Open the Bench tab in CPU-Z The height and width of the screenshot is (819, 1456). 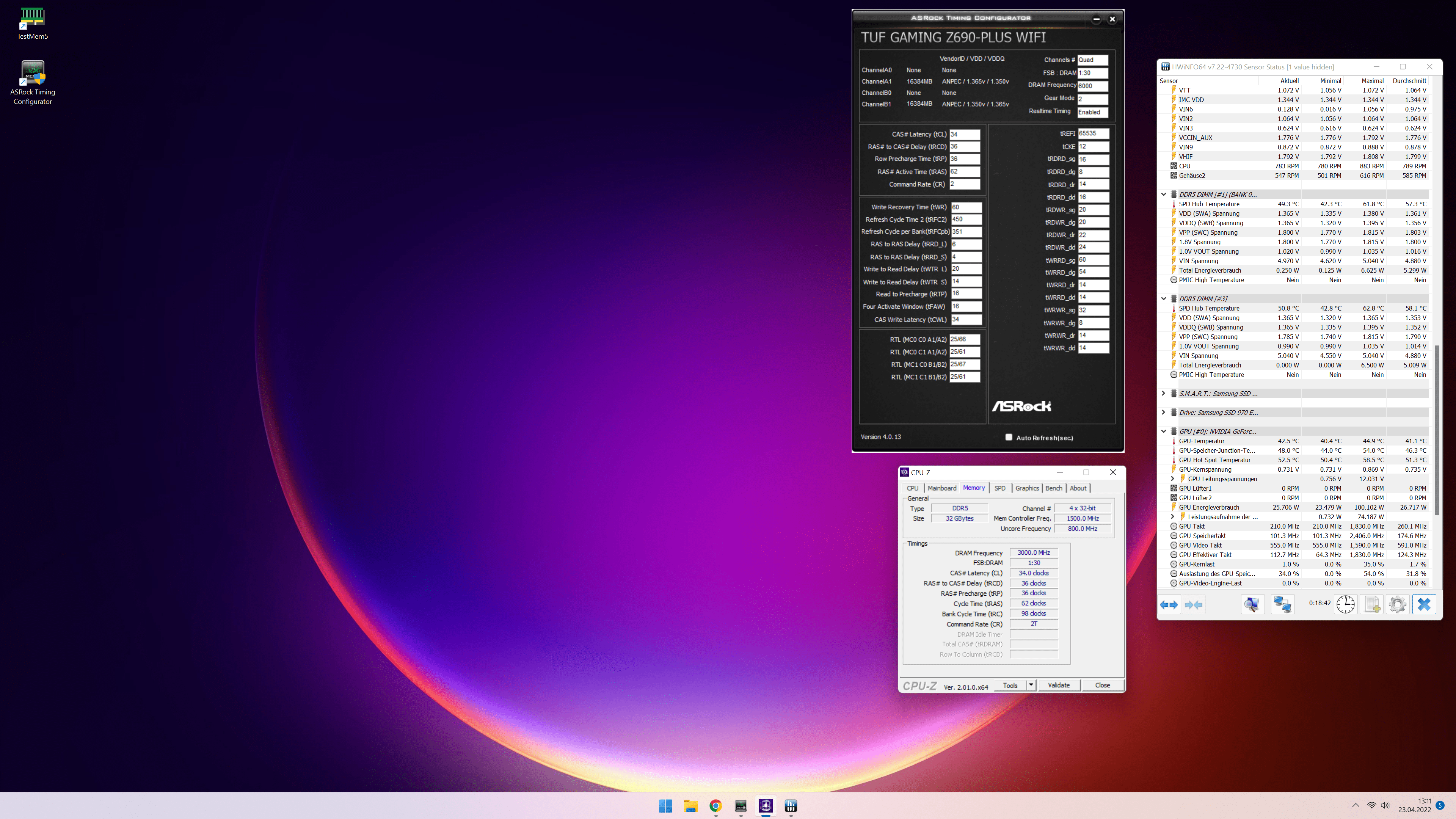point(1054,488)
